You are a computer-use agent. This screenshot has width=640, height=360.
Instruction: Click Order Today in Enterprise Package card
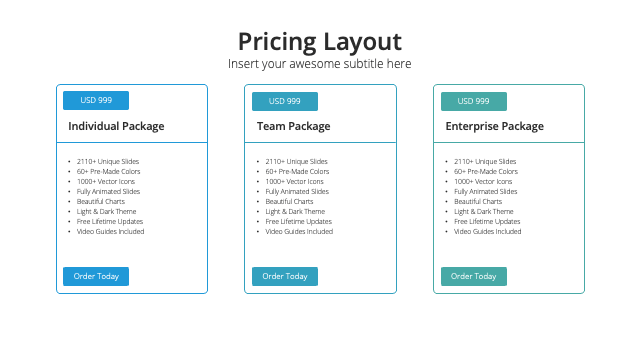tap(474, 276)
